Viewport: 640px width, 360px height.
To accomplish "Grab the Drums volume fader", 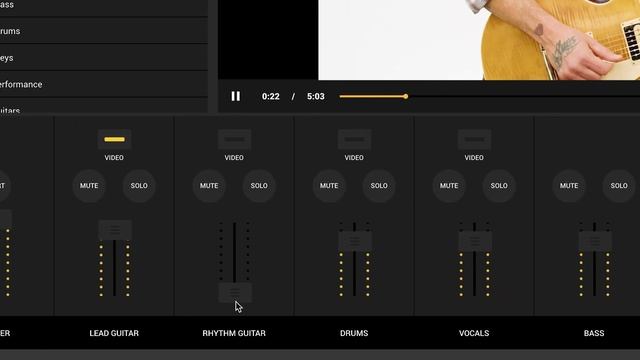I will click(x=355, y=241).
